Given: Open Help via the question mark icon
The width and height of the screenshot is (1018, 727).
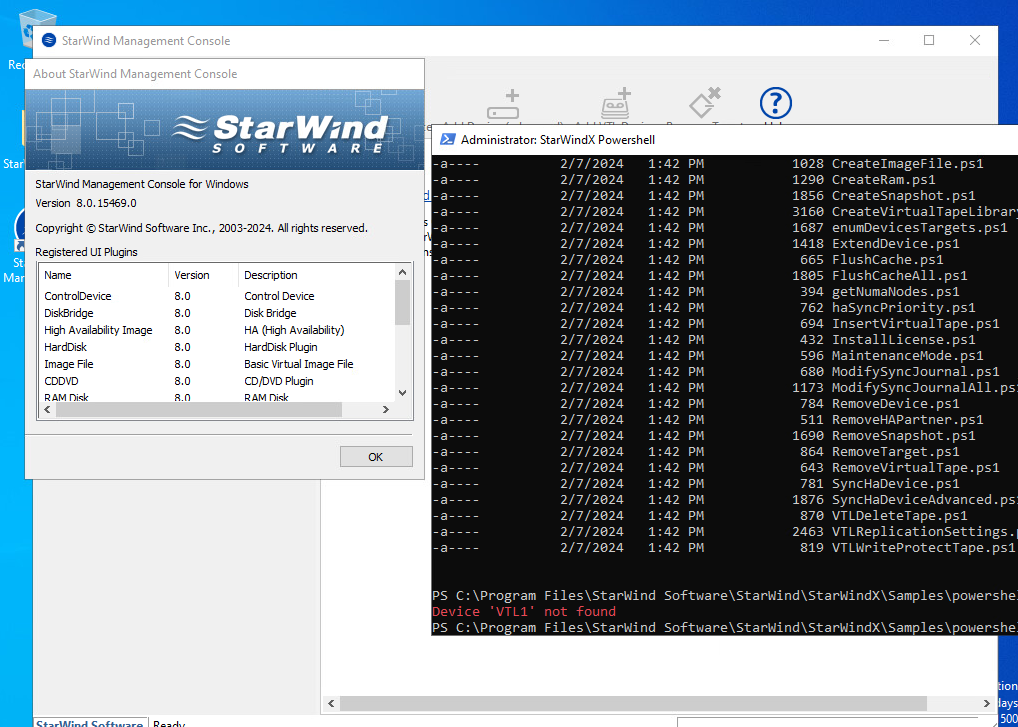Looking at the screenshot, I should [x=775, y=104].
